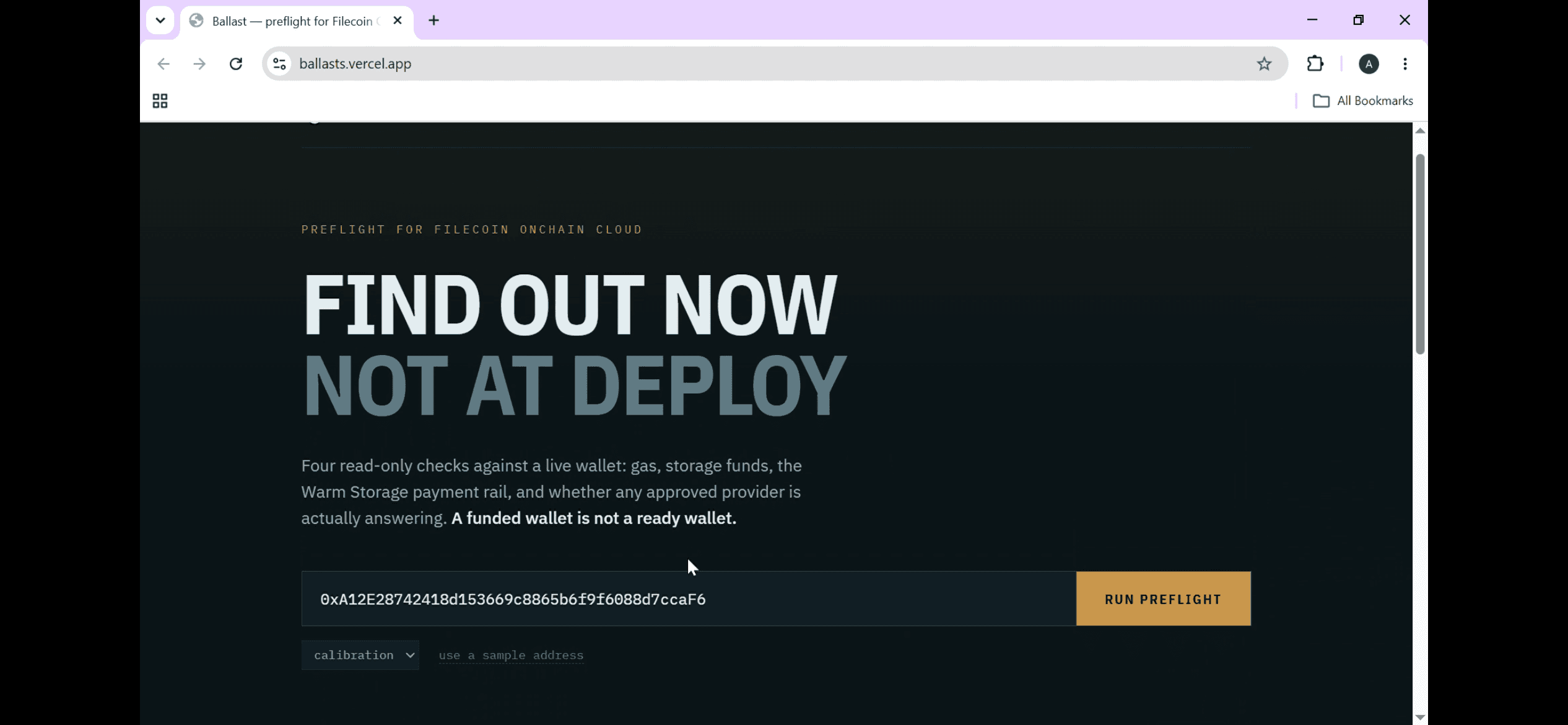The width and height of the screenshot is (1568, 725).
Task: Click the browser back arrow
Action: (x=163, y=64)
